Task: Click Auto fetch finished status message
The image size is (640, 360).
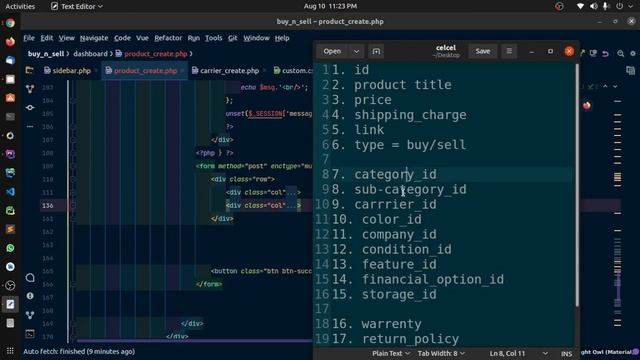Action: [79, 351]
